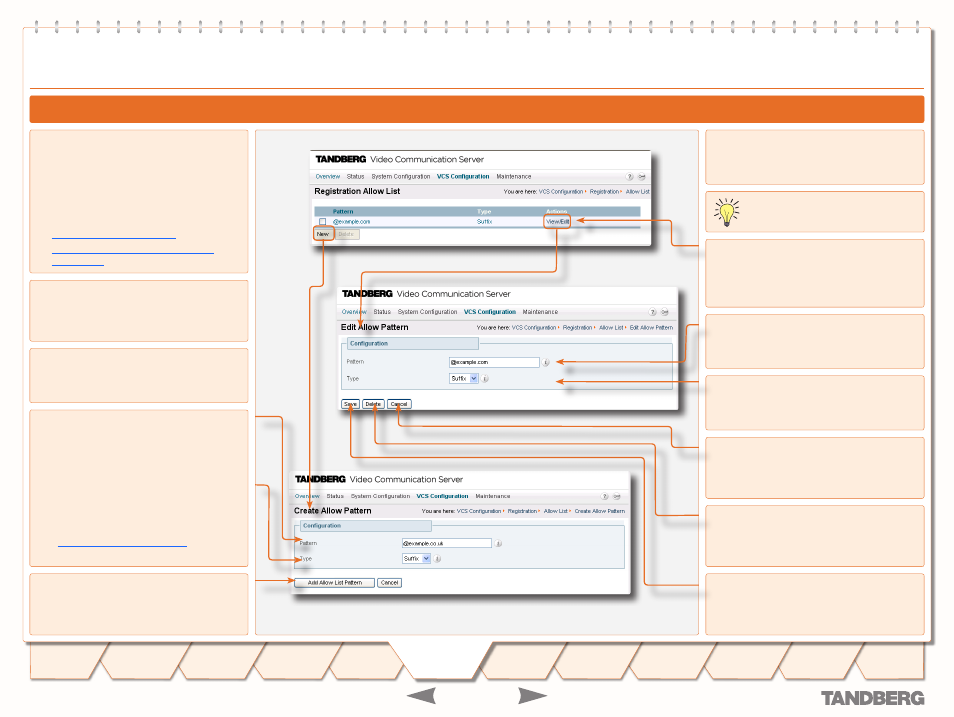Click Registration breadcrumb in Edit Allow Pattern window
Image resolution: width=954 pixels, height=717 pixels.
tap(577, 327)
